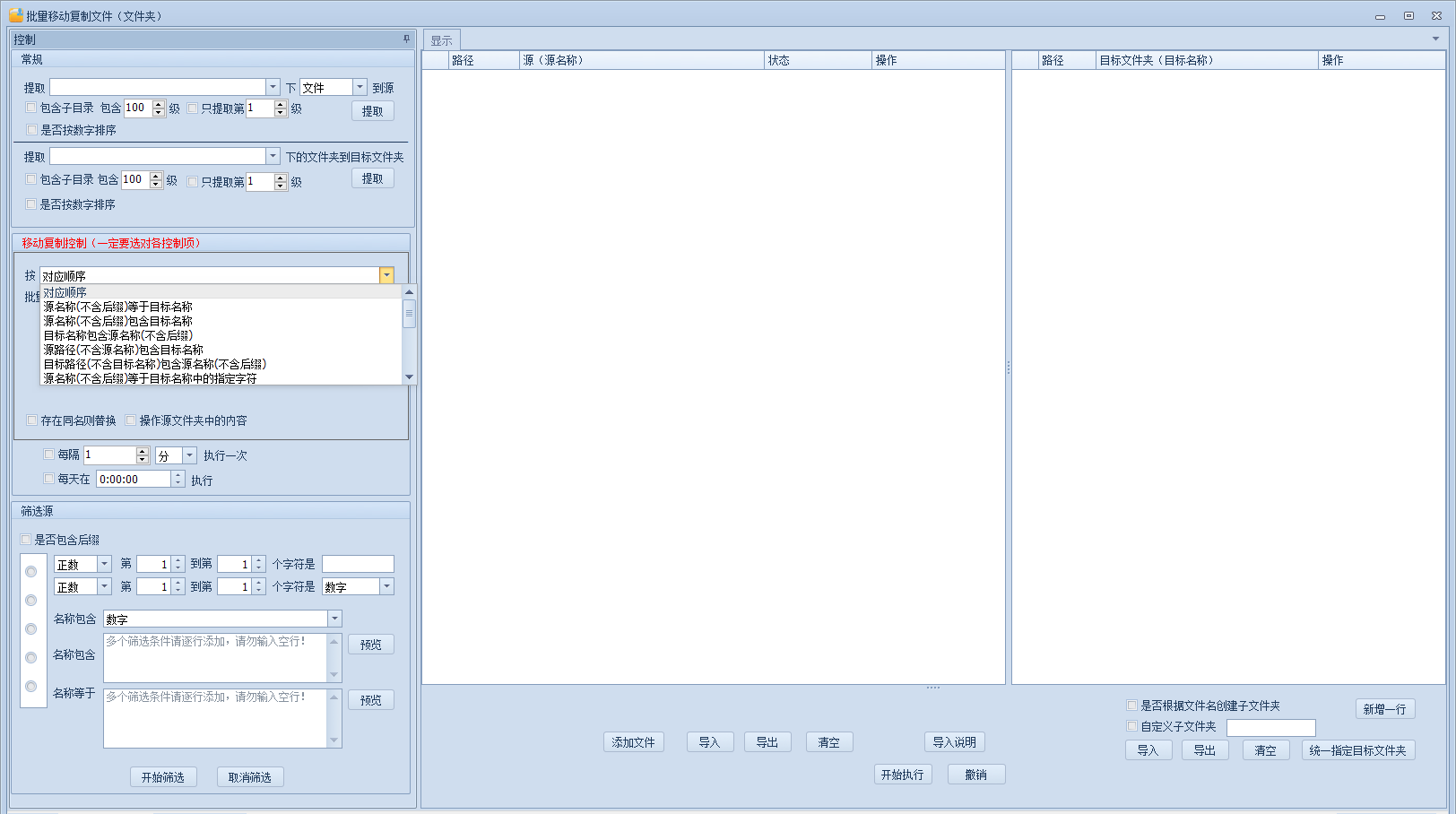Select 目标路径(不含目标名称)包含源名称(不含后缀) option

(221, 364)
